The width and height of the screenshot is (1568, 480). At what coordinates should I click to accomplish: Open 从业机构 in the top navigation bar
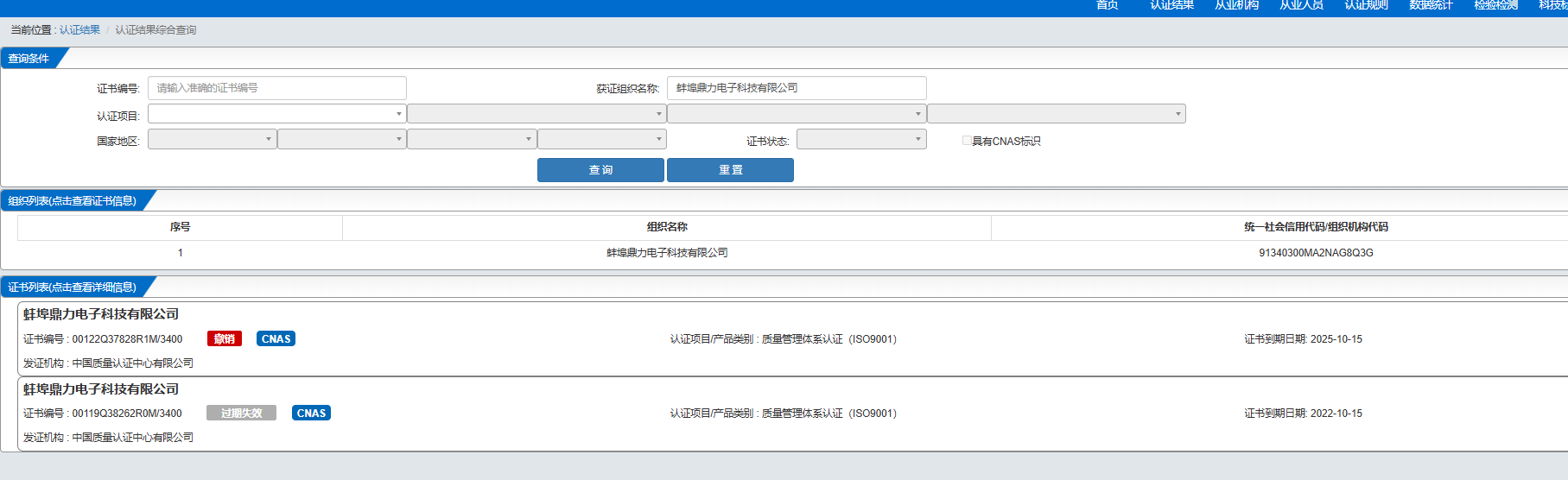pos(1236,5)
